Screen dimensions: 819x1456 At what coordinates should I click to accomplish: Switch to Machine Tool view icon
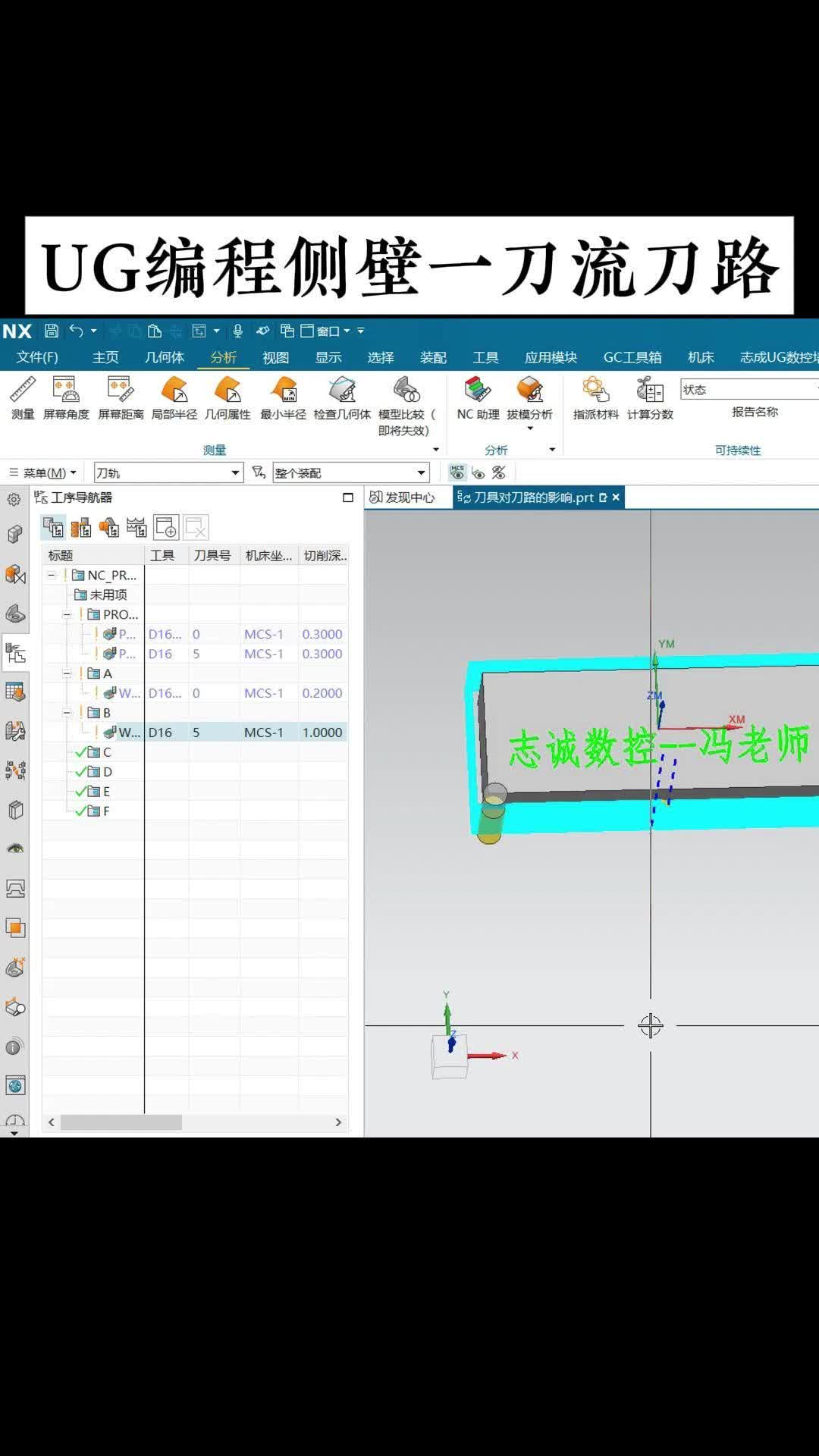tap(81, 527)
